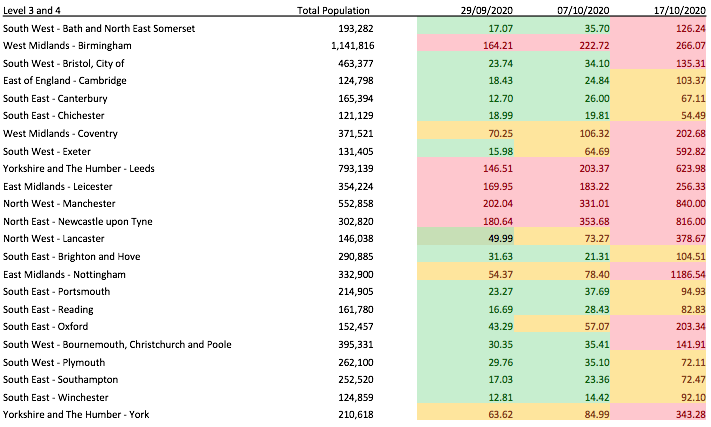Click the Total Population column header
Screen dimensions: 711x427
pos(333,10)
